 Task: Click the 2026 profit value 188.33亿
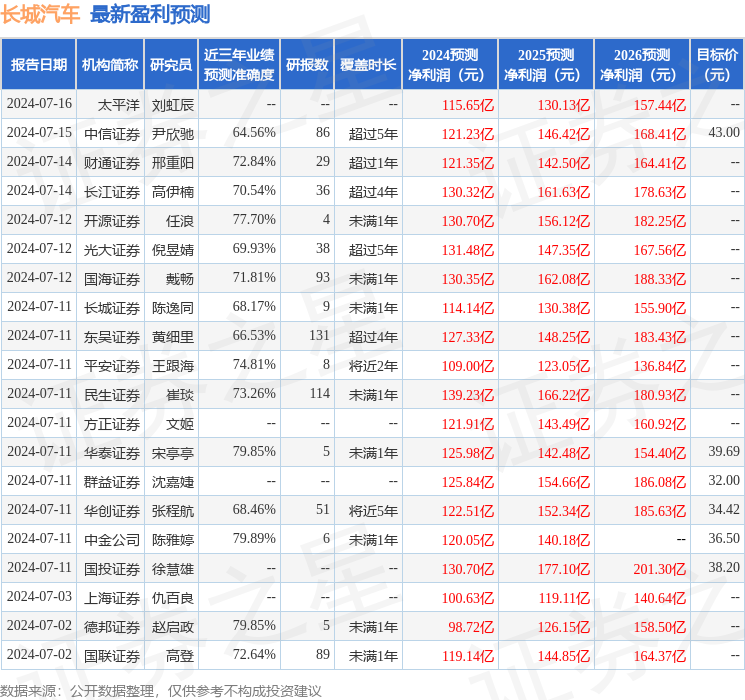pos(660,279)
